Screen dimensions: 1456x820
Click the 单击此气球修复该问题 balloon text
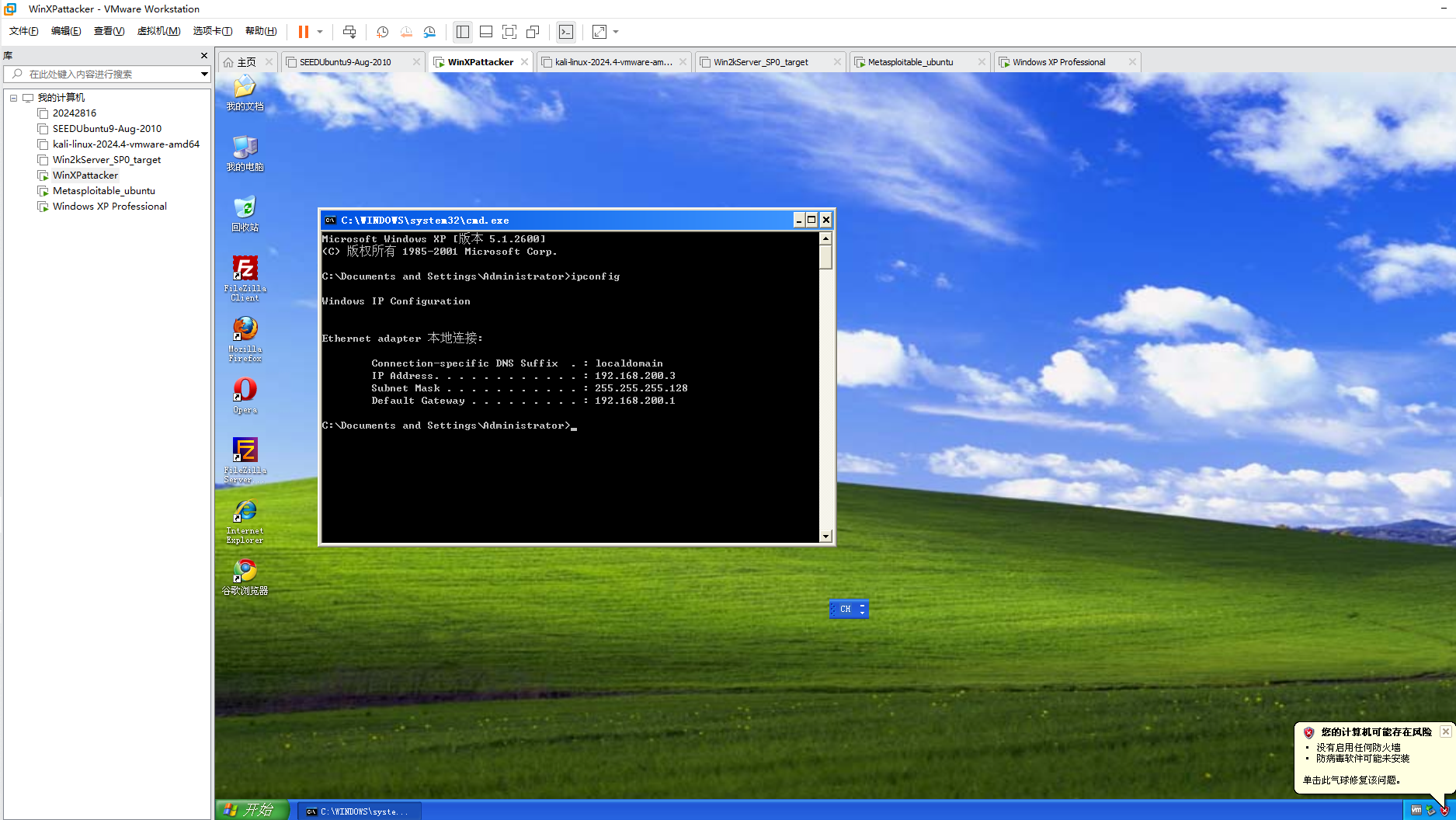coord(1351,780)
